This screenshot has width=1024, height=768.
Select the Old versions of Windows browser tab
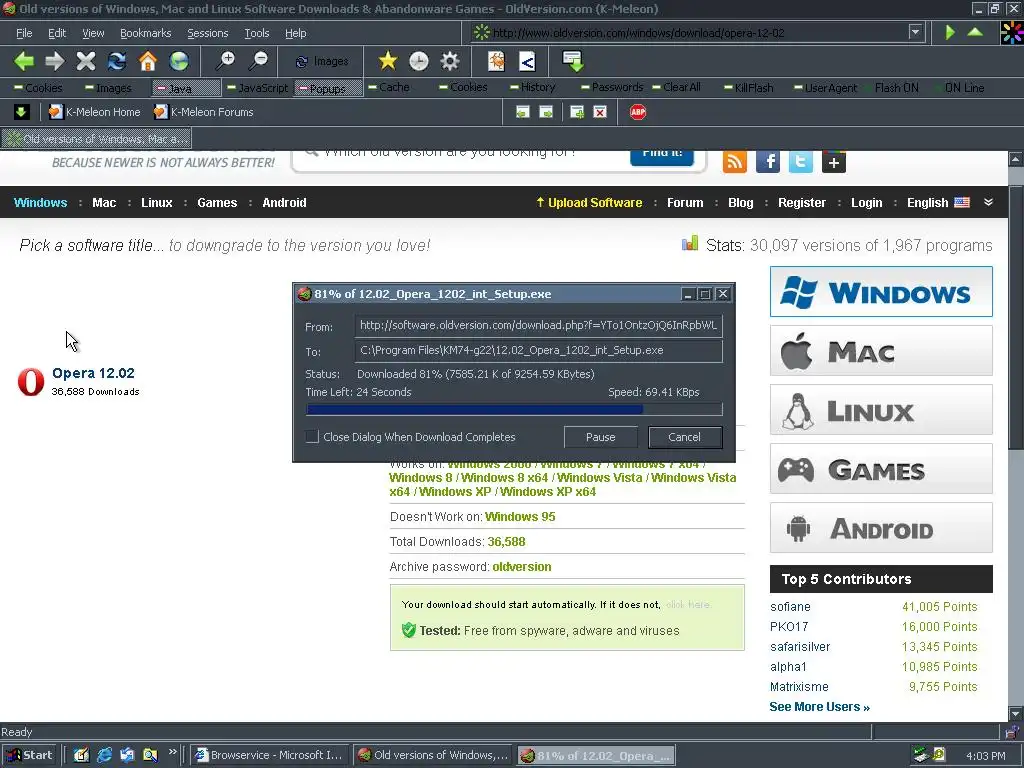97,139
